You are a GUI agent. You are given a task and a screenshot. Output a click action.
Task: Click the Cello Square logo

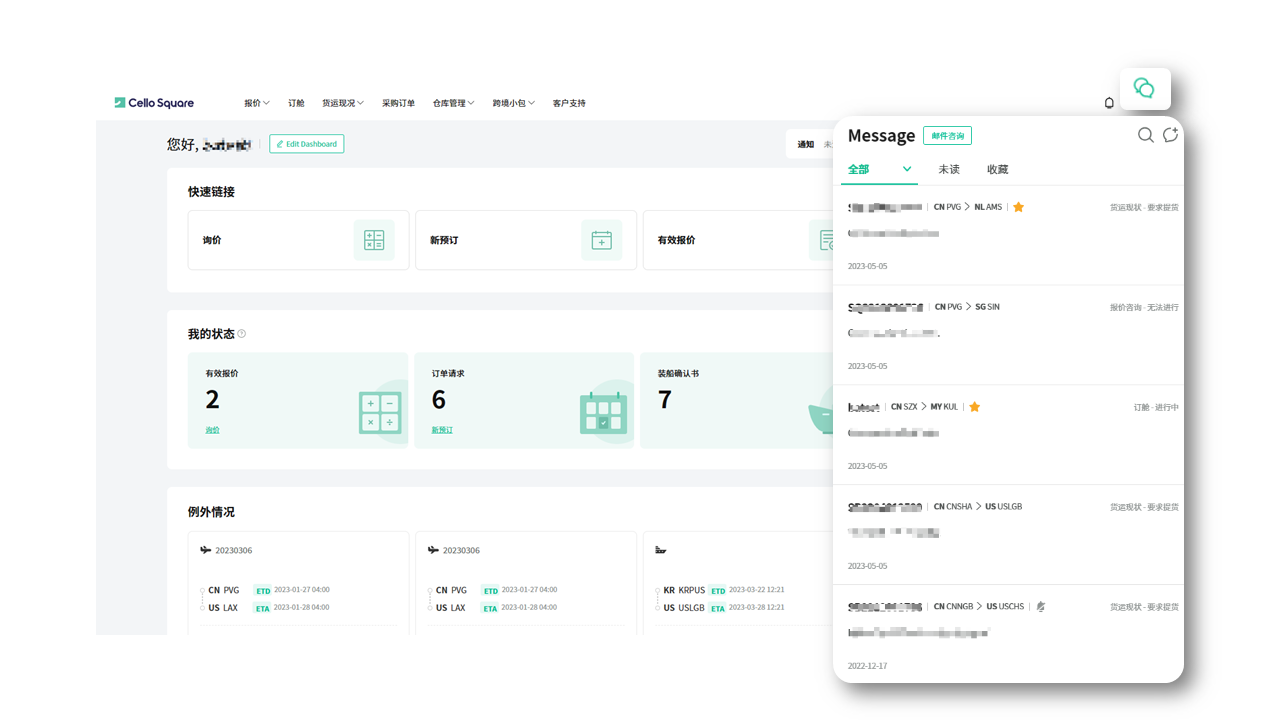coord(154,103)
